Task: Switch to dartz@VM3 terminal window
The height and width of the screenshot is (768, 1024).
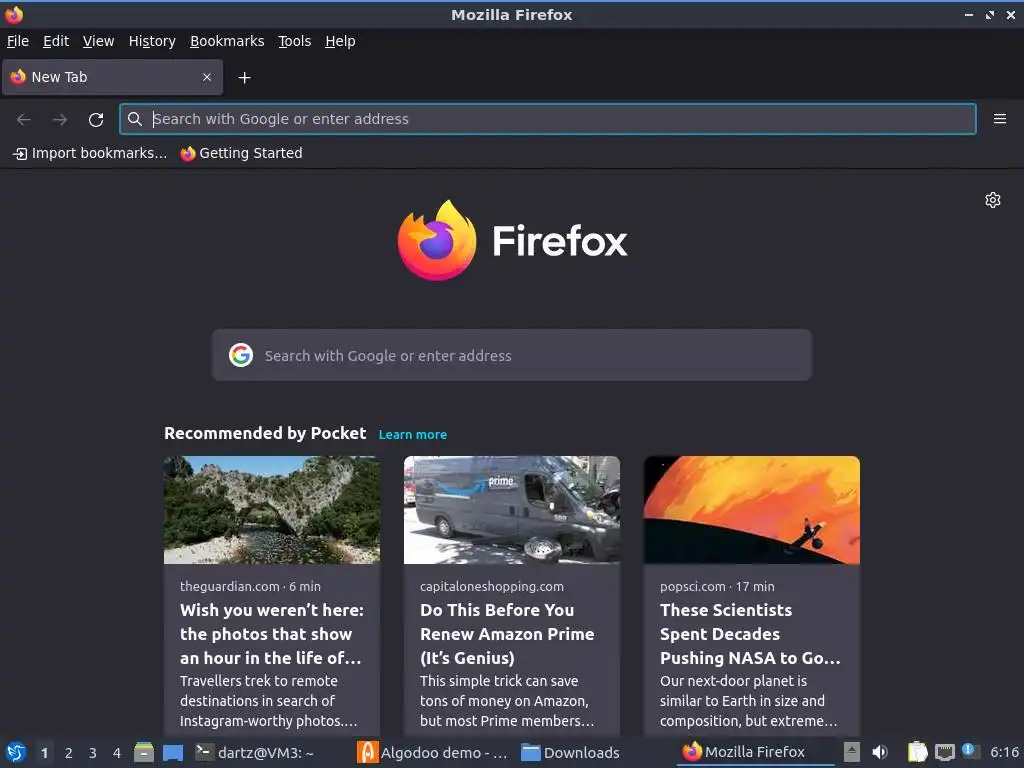Action: pyautogui.click(x=255, y=752)
